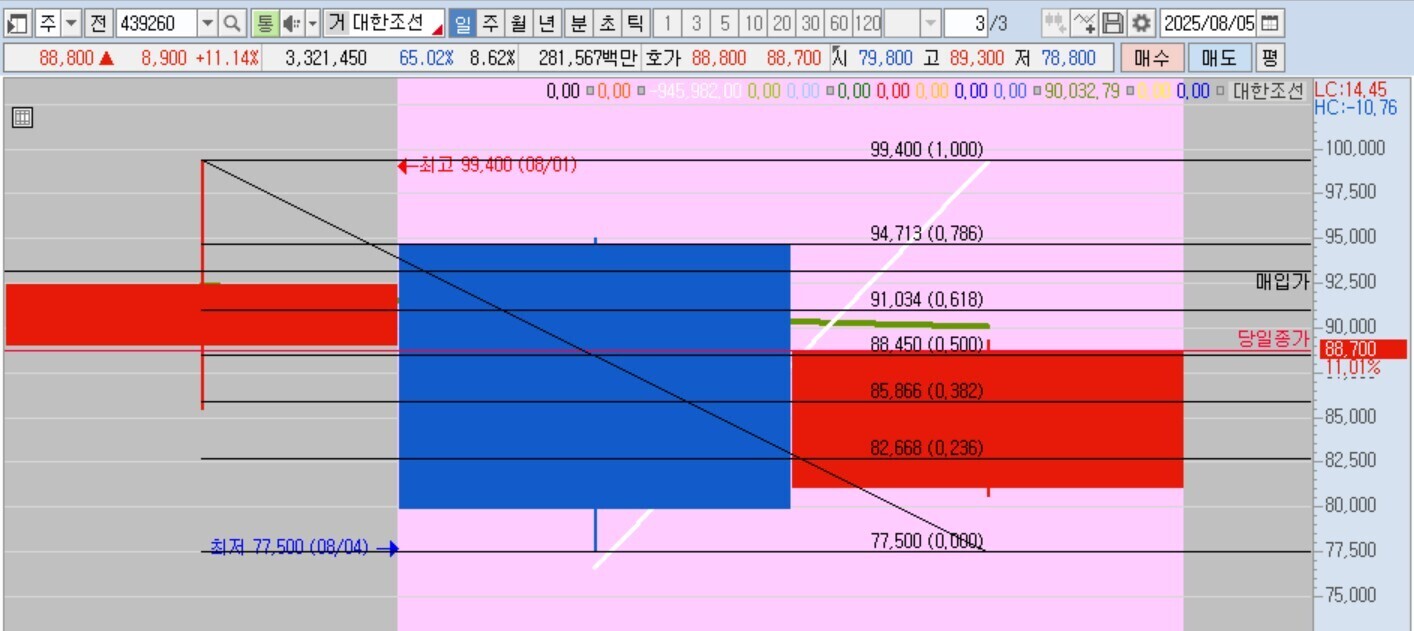Click the 전 button
1414x631 pixels.
[97, 23]
